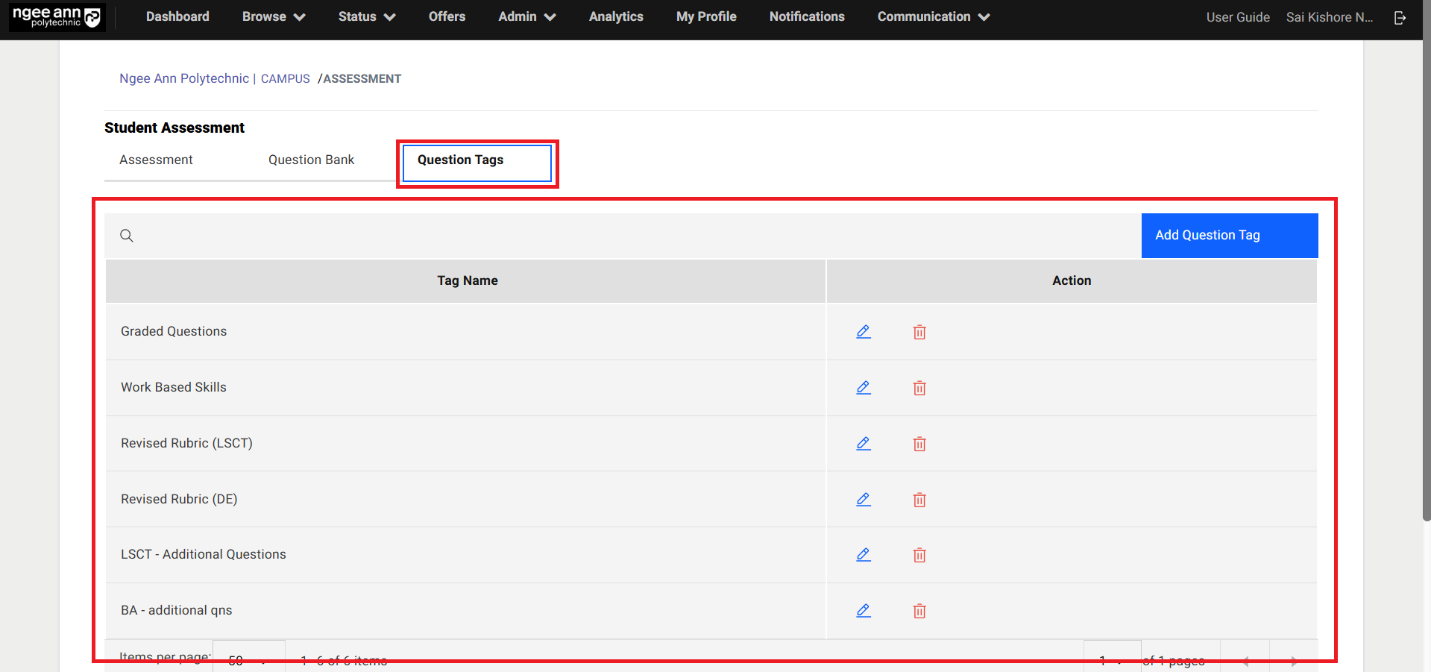Screen dimensions: 1431x672
Task: Click the logout icon in top bar
Action: click(x=1400, y=17)
